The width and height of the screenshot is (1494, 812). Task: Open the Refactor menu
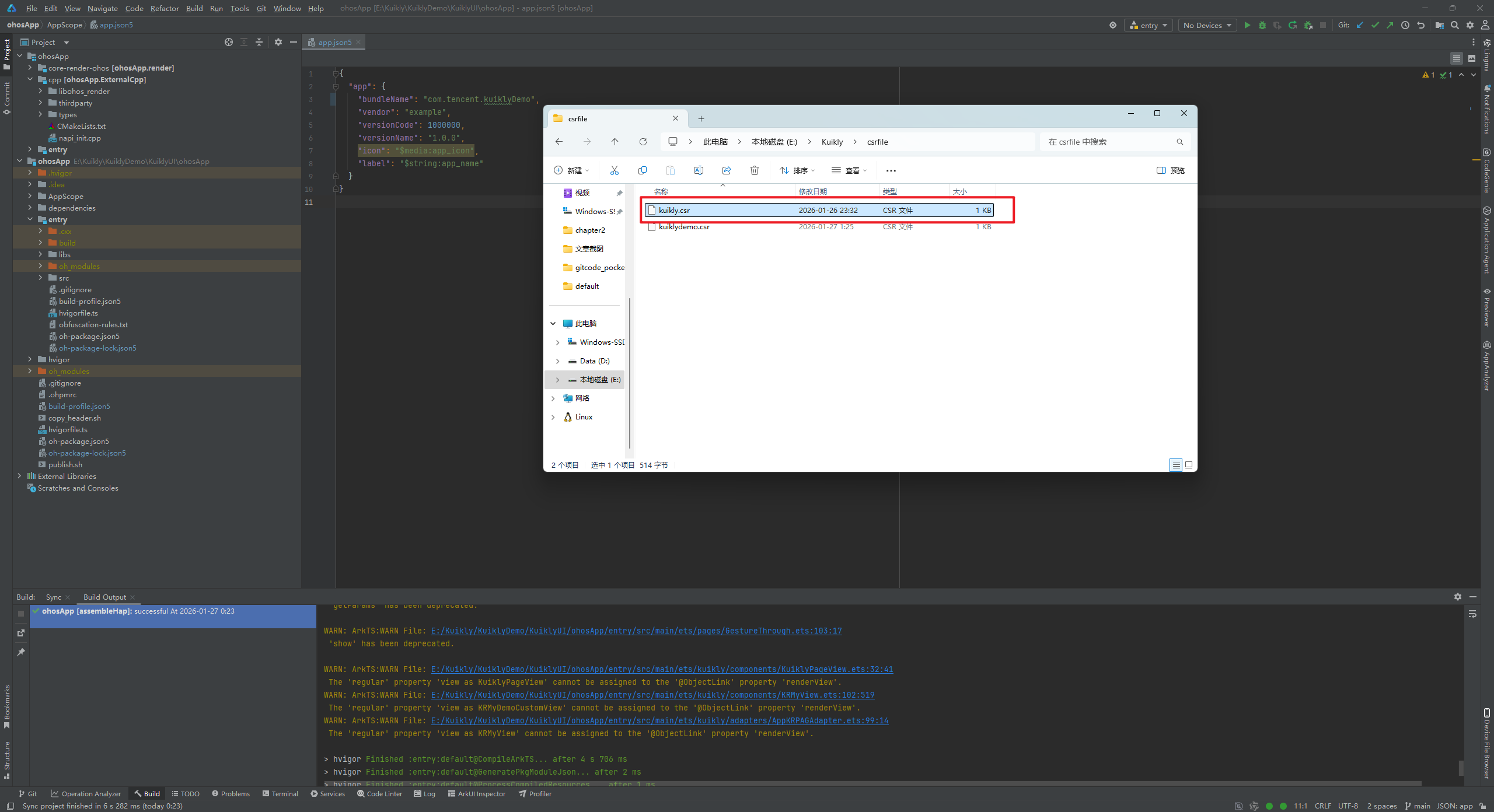tap(164, 8)
